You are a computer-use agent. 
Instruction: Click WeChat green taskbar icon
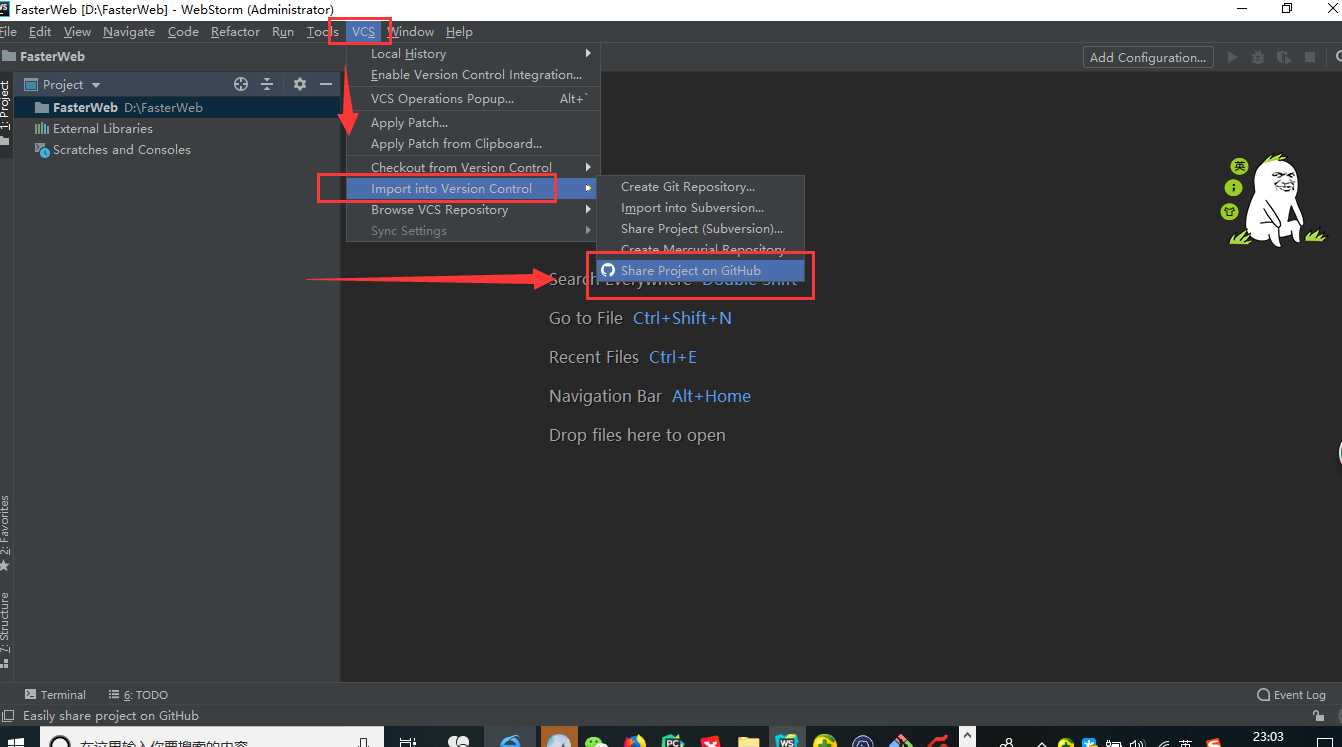click(x=597, y=741)
